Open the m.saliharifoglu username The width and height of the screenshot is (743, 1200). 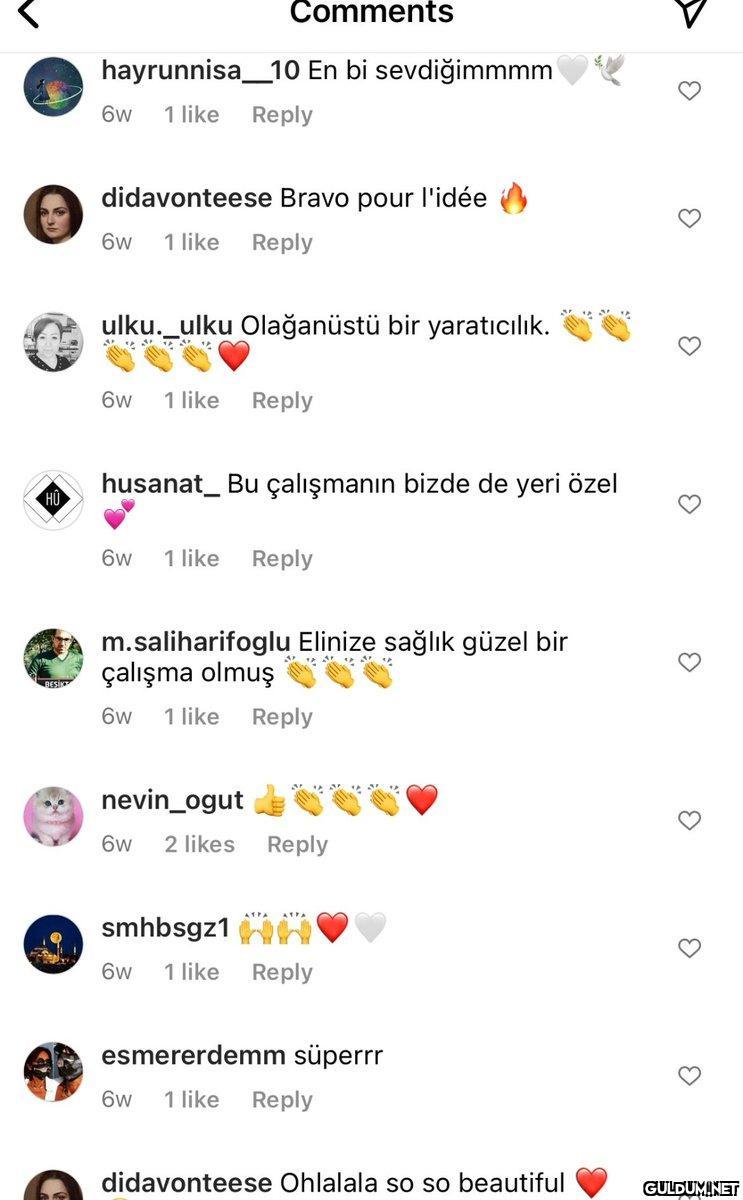pyautogui.click(x=196, y=642)
